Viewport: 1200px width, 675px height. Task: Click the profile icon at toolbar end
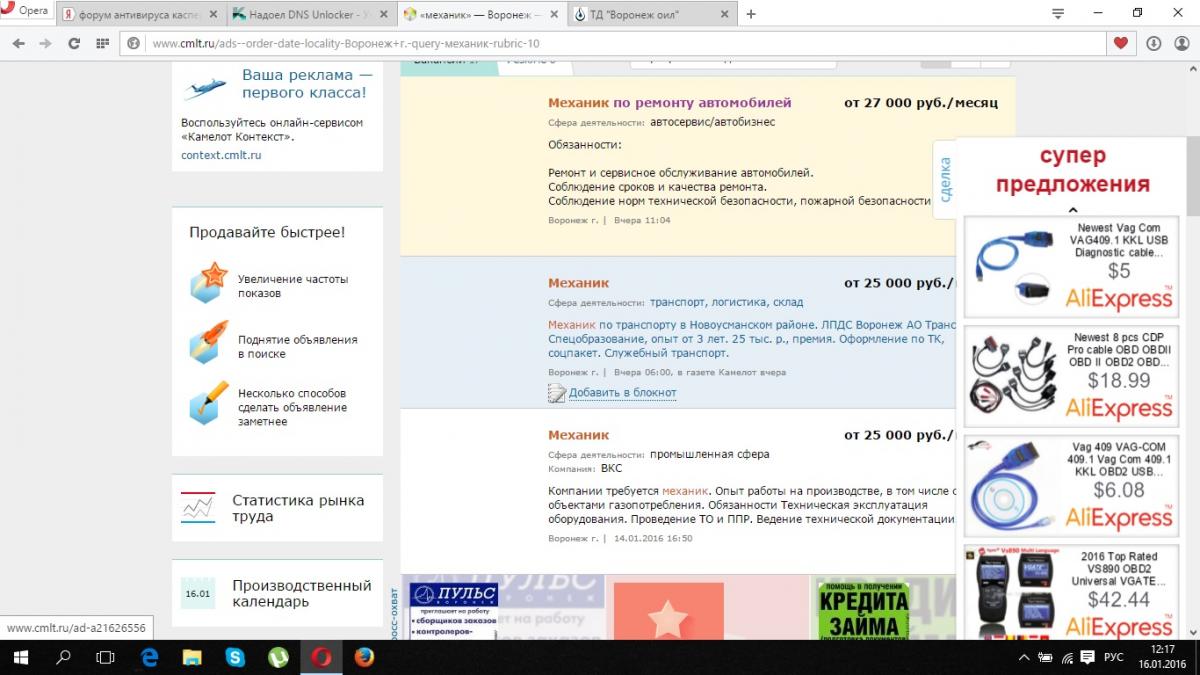1181,43
